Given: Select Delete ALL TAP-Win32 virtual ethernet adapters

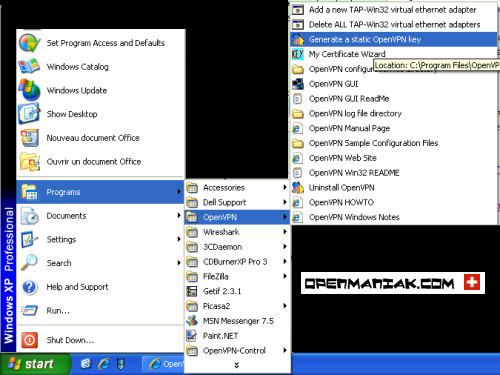Looking at the screenshot, I should click(x=394, y=25).
